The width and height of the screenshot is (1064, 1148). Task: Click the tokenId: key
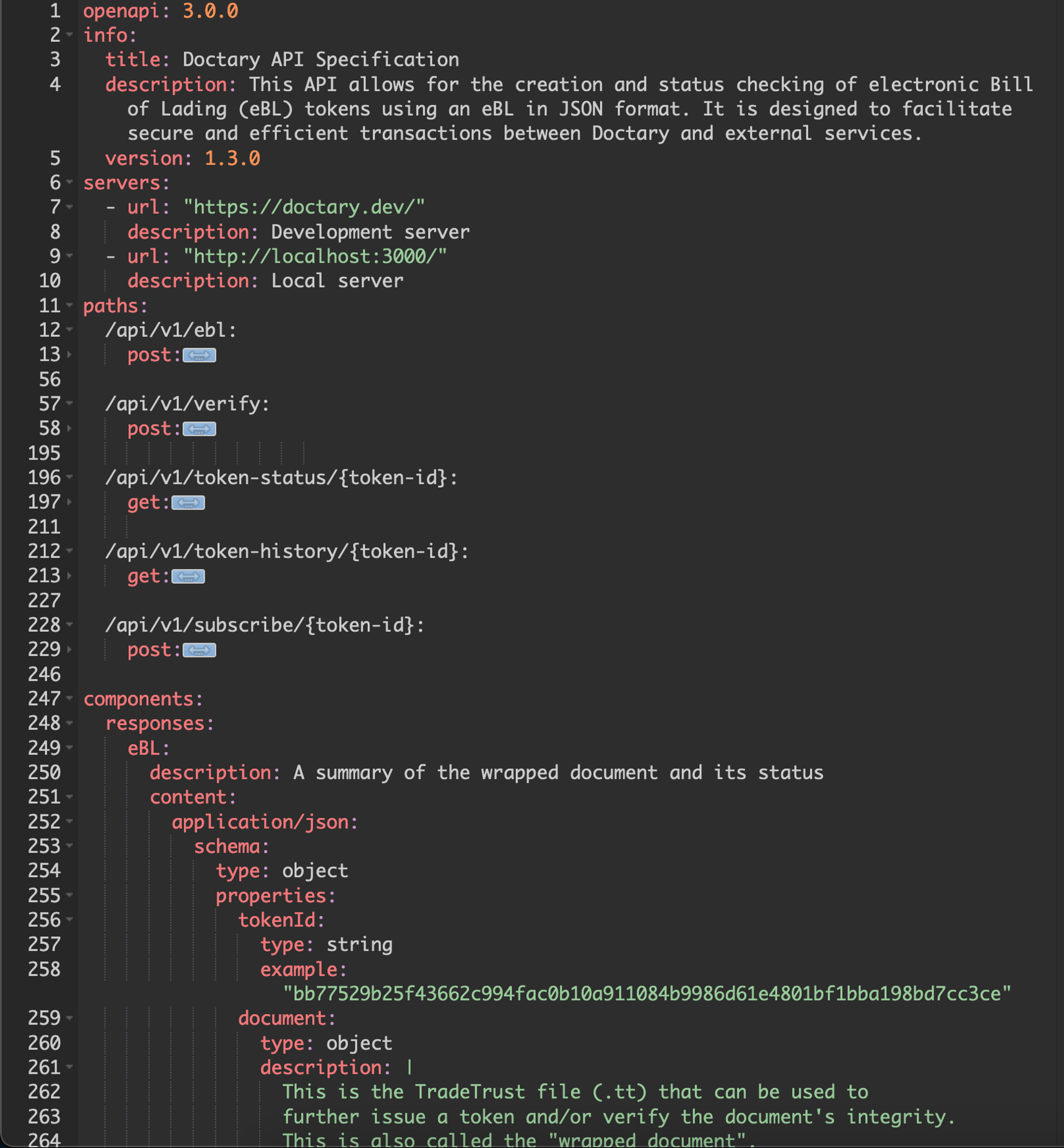point(281,920)
